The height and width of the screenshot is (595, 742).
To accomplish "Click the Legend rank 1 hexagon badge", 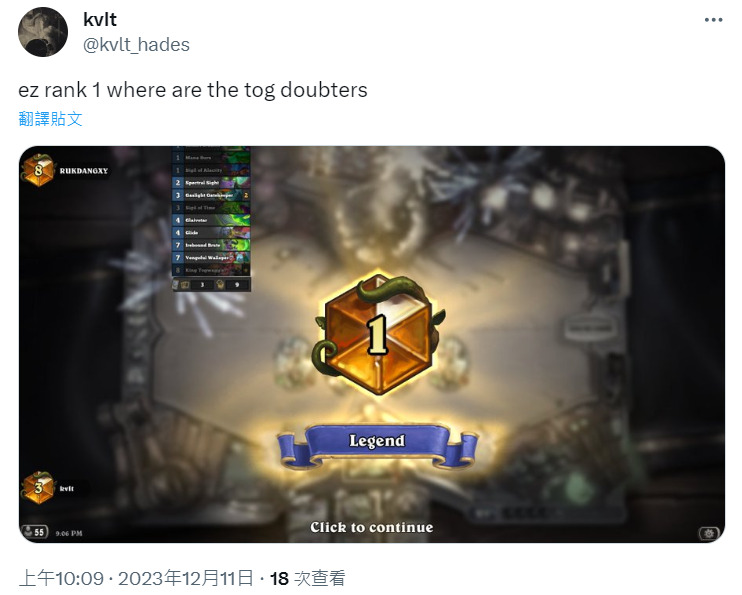I will [378, 335].
